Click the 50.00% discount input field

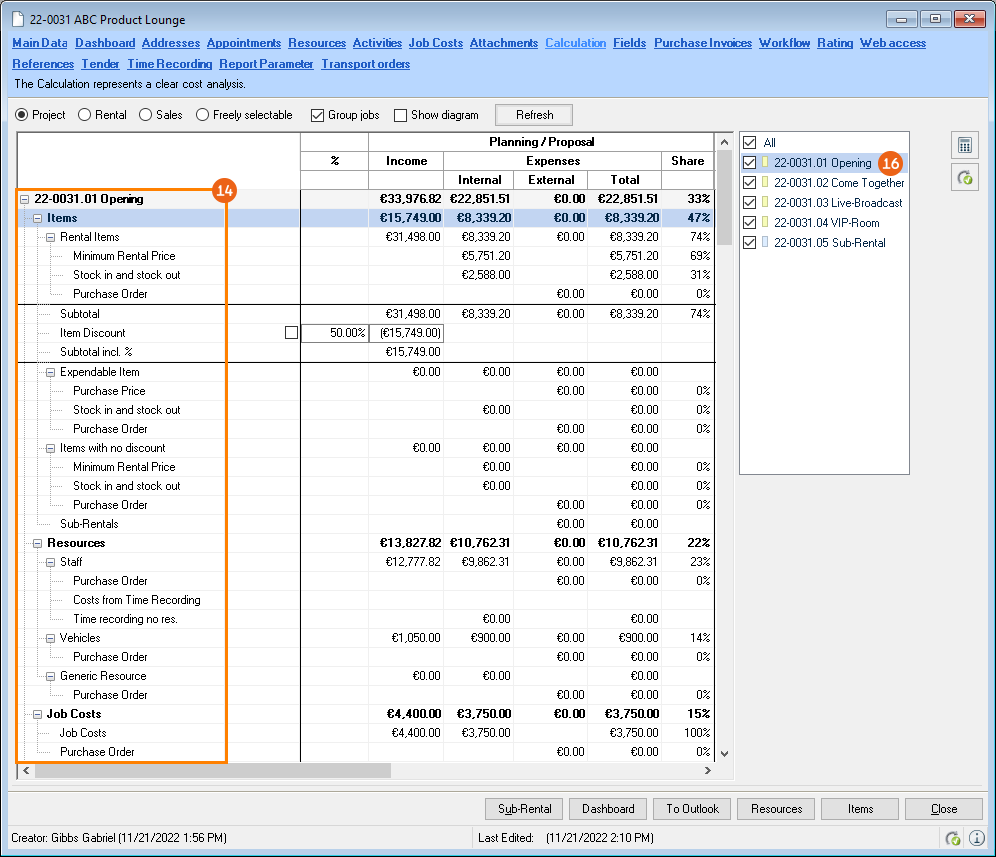(334, 333)
